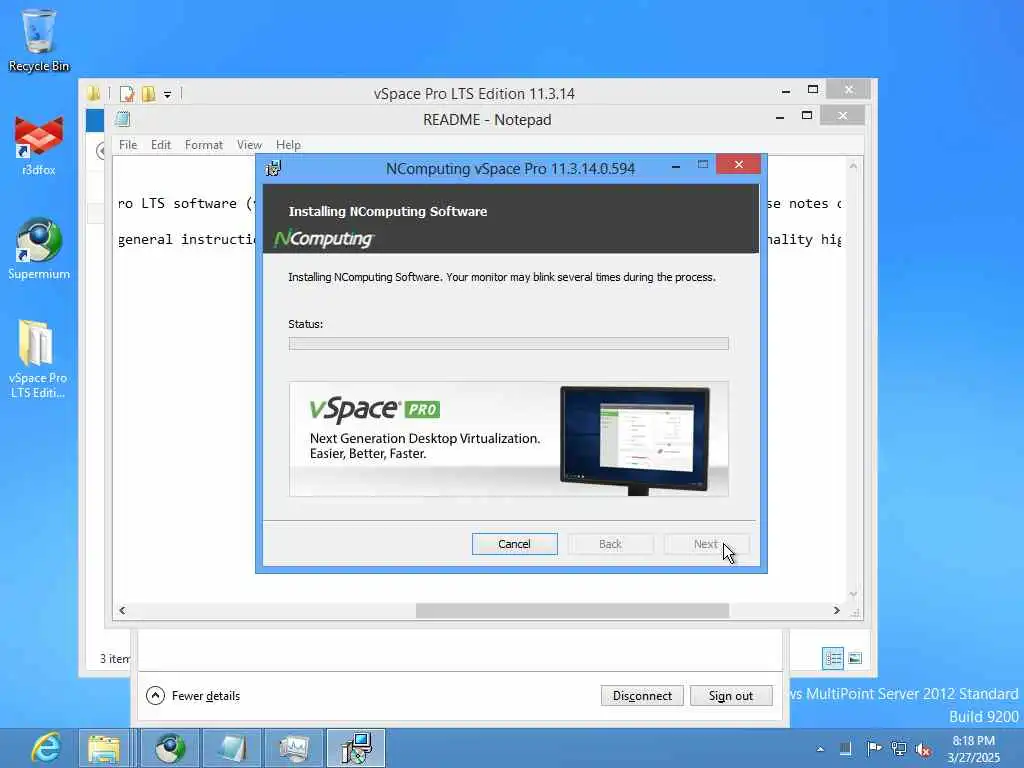Maximize the README Notepad window
The height and width of the screenshot is (768, 1024).
coord(807,116)
